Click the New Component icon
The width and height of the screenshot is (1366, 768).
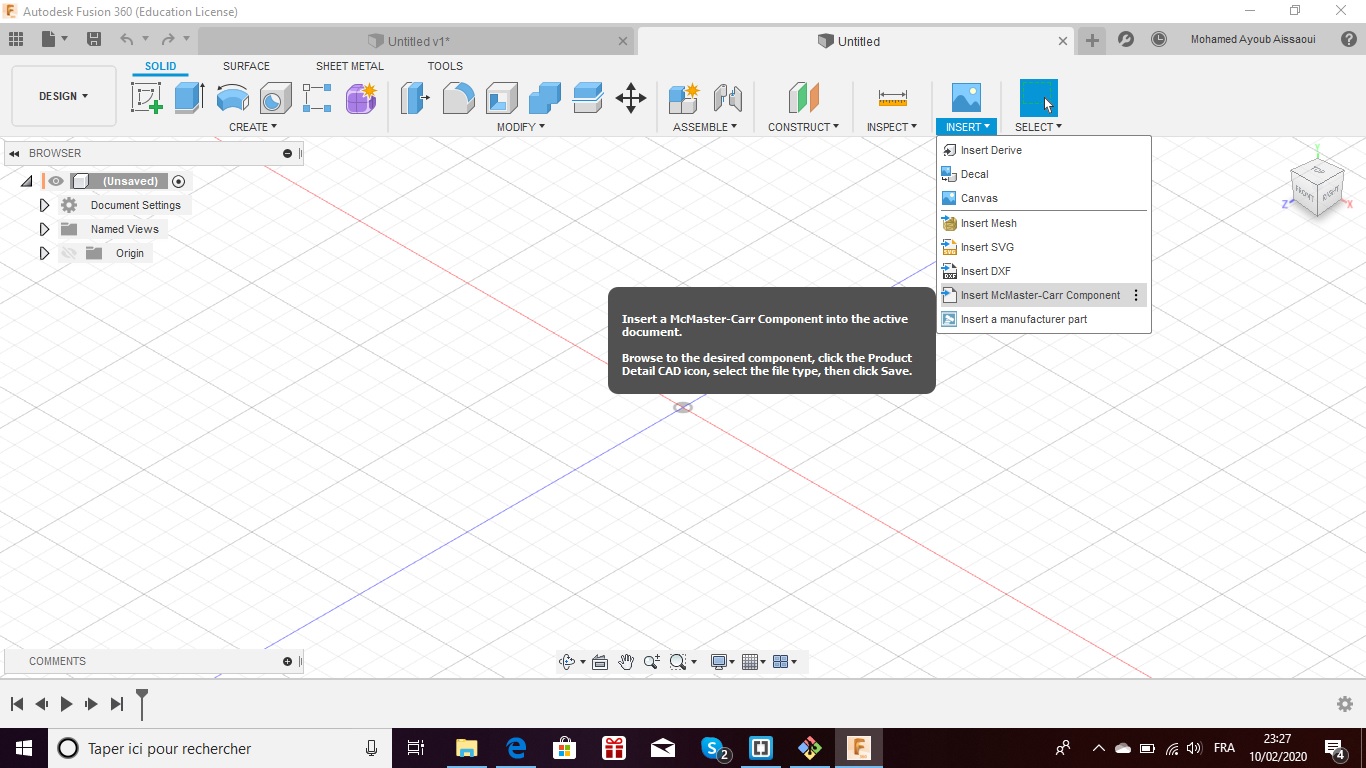tap(684, 98)
